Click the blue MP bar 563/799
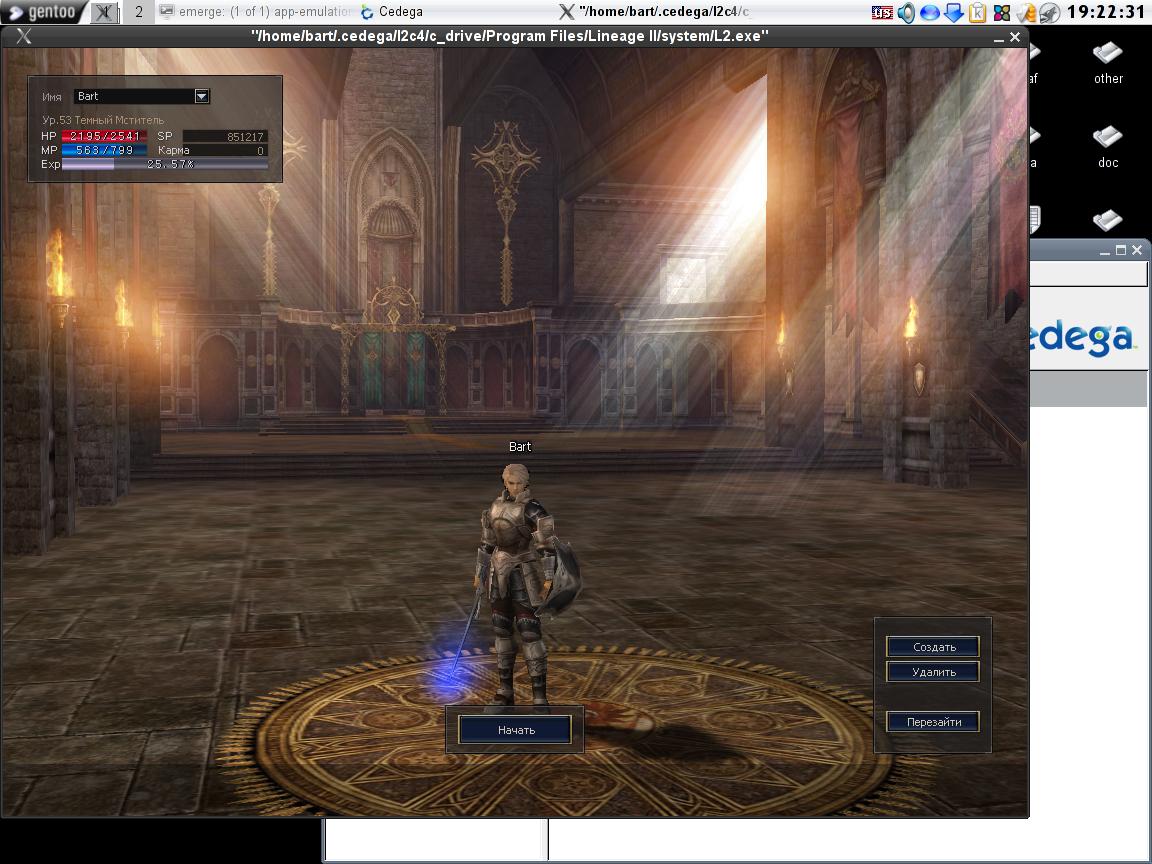Image resolution: width=1152 pixels, height=864 pixels. click(104, 150)
